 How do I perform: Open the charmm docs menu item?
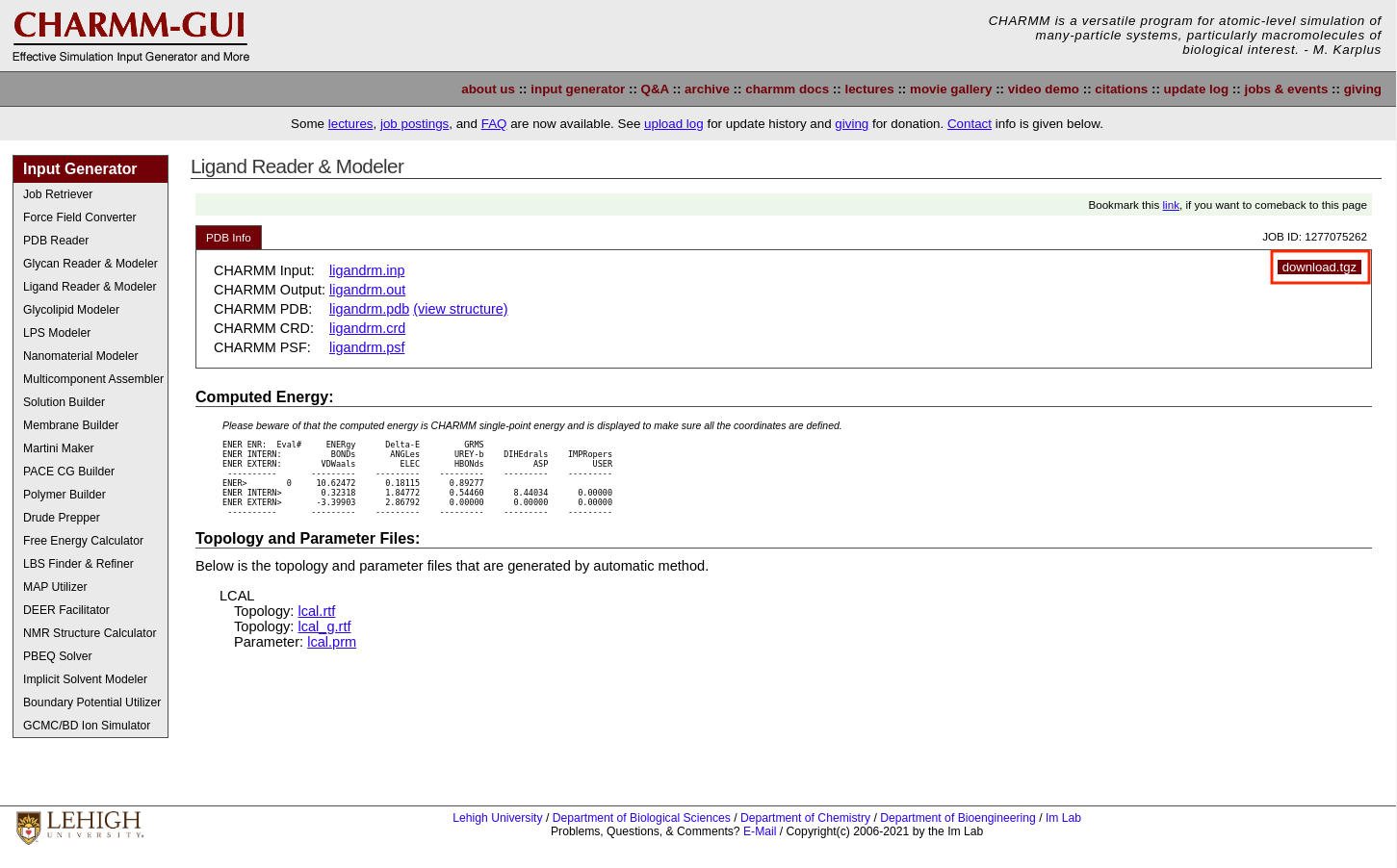coord(787,89)
